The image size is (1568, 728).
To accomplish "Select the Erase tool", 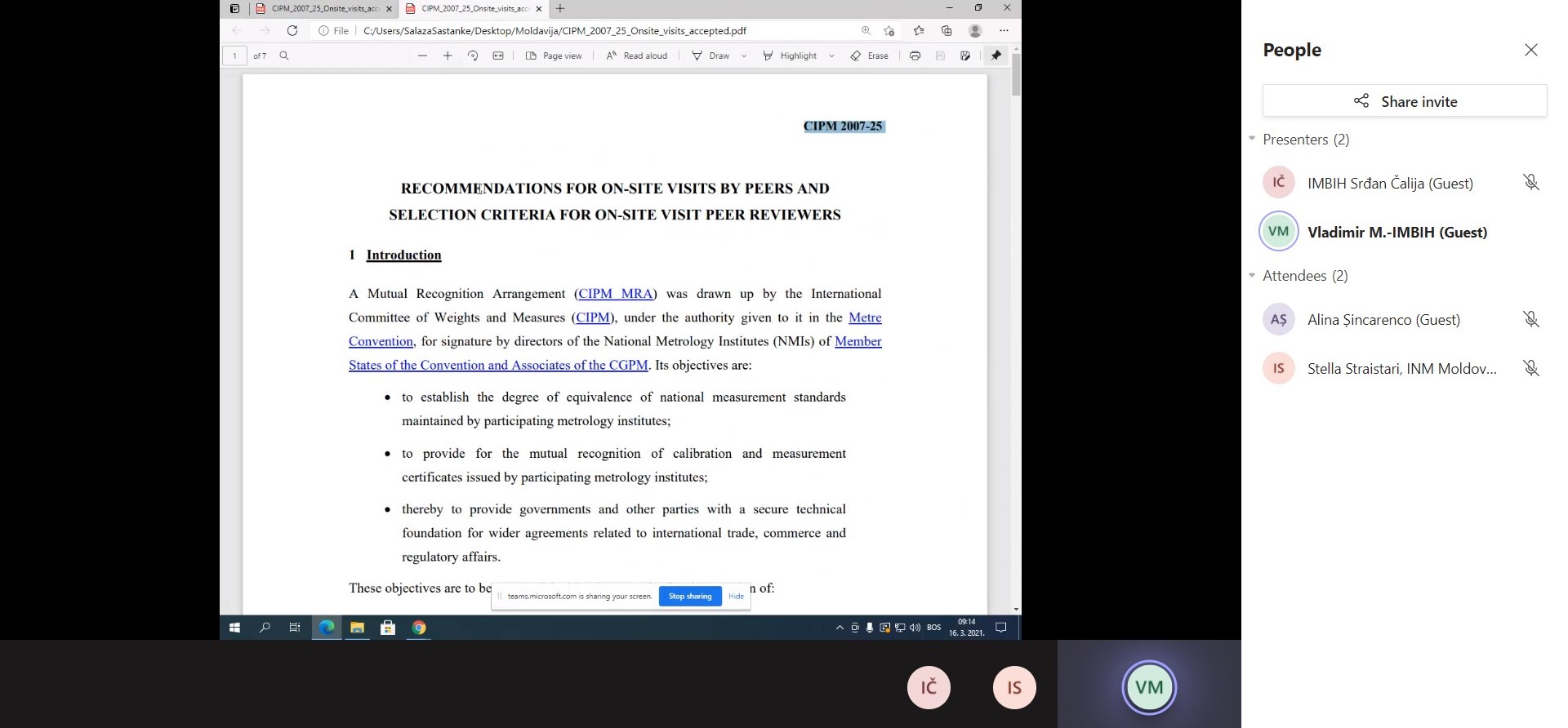I will coord(870,55).
